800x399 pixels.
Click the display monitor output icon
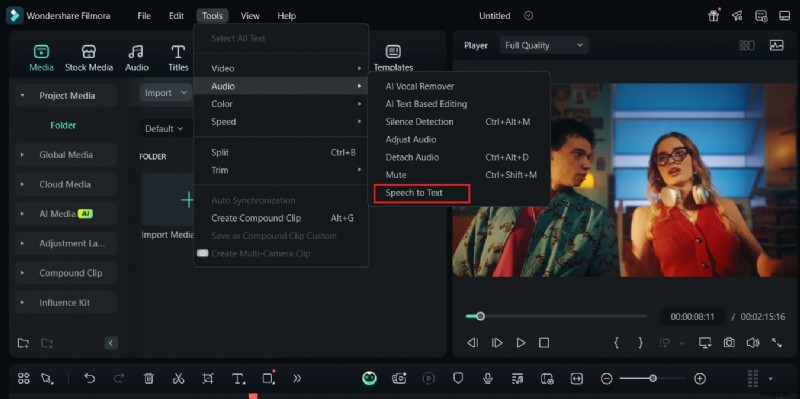click(x=705, y=342)
